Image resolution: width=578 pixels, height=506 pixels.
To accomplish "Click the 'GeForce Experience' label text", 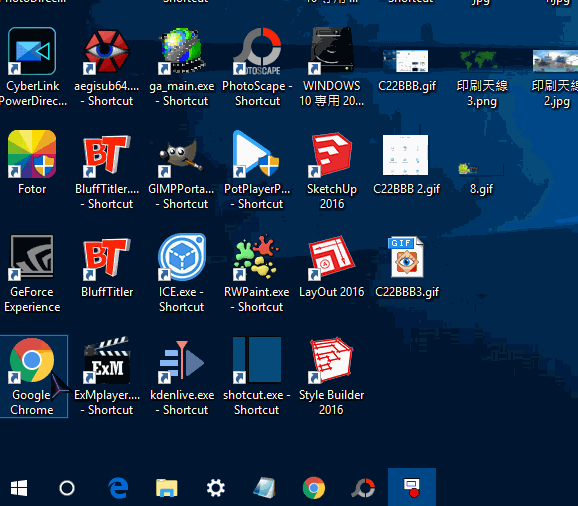I will [32, 299].
